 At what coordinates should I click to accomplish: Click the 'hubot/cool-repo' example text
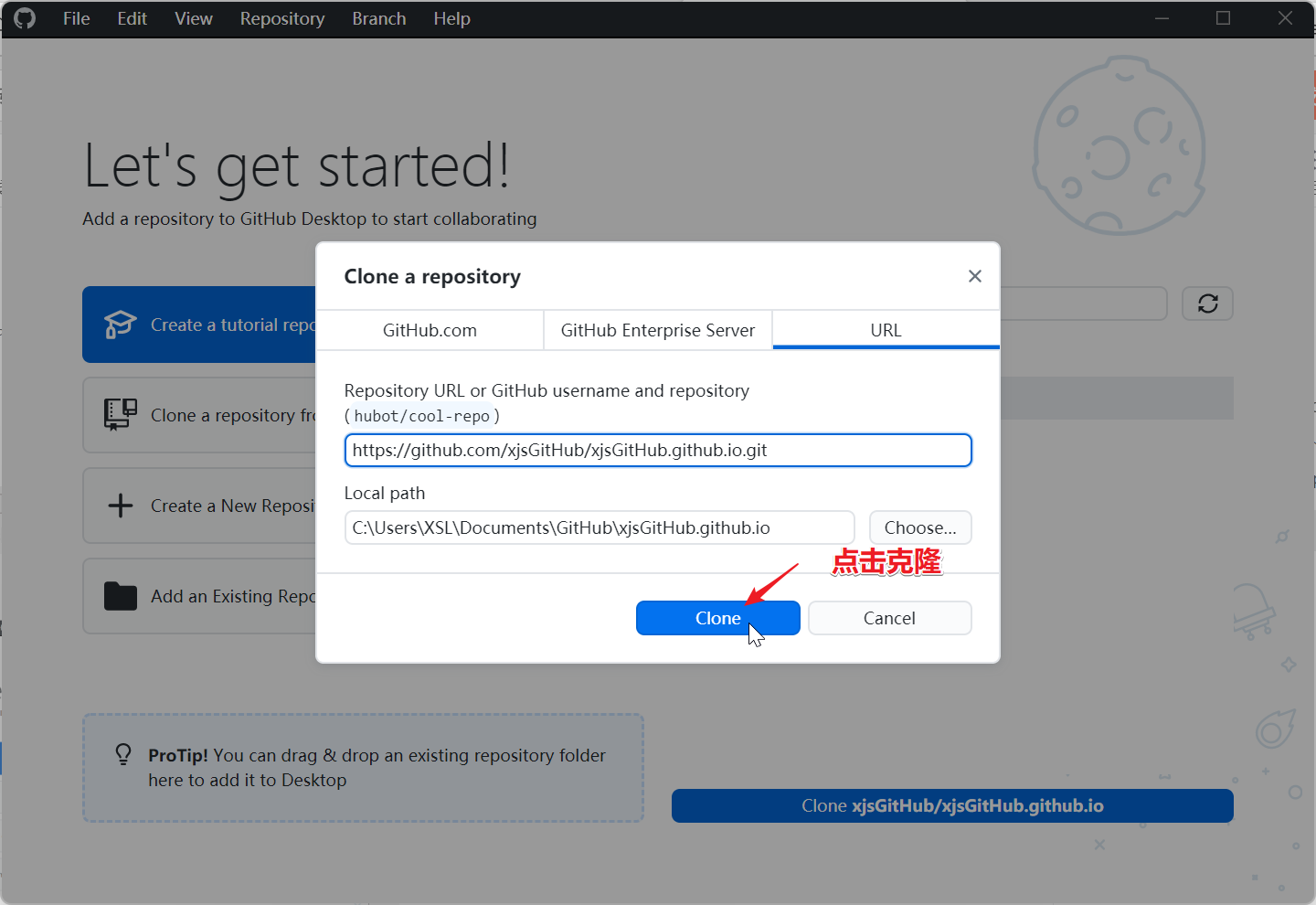click(421, 416)
